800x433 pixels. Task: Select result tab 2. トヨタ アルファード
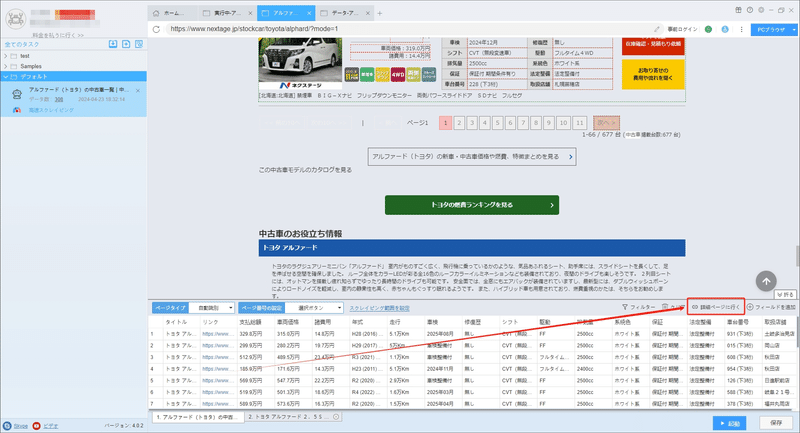coord(292,417)
